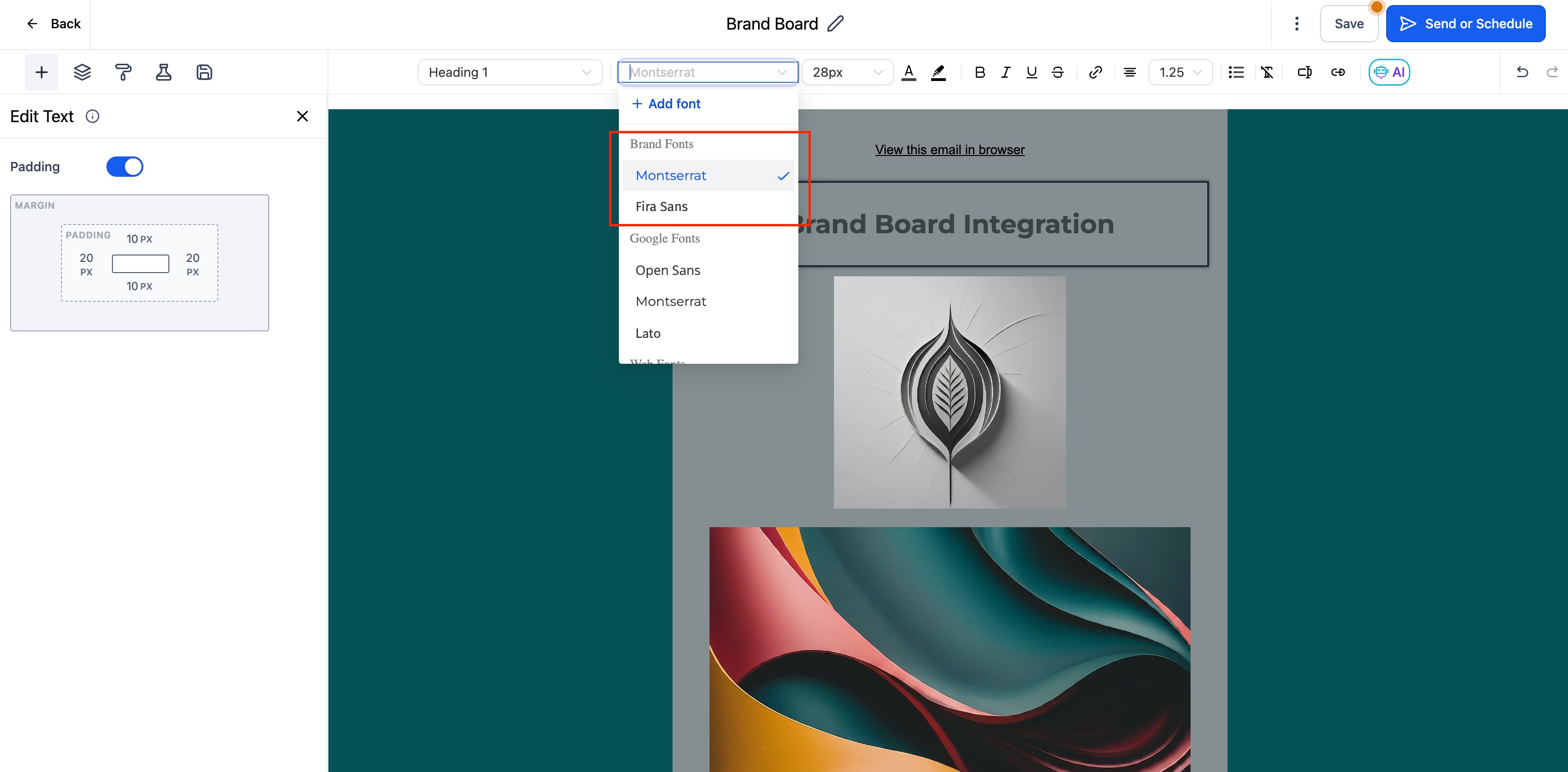Choose Open Sans from Google Fonts
This screenshot has height=772, width=1568.
pos(667,270)
